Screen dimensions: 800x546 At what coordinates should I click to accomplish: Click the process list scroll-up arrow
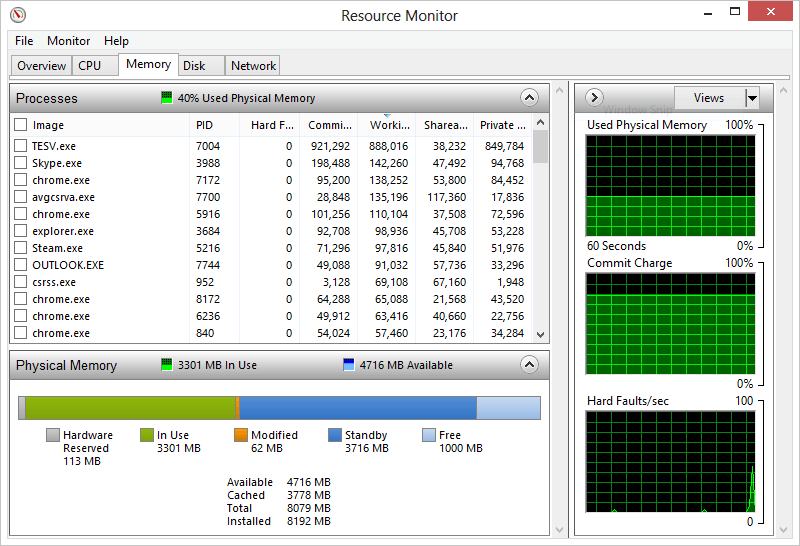[x=541, y=122]
